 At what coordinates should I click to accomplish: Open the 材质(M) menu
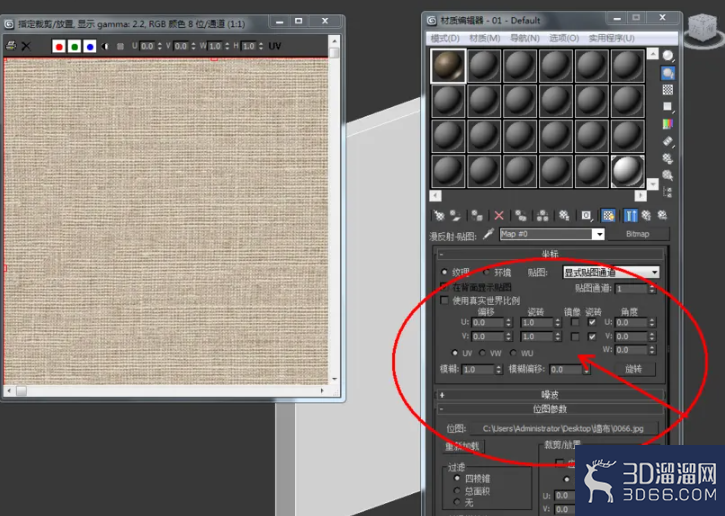tap(485, 38)
